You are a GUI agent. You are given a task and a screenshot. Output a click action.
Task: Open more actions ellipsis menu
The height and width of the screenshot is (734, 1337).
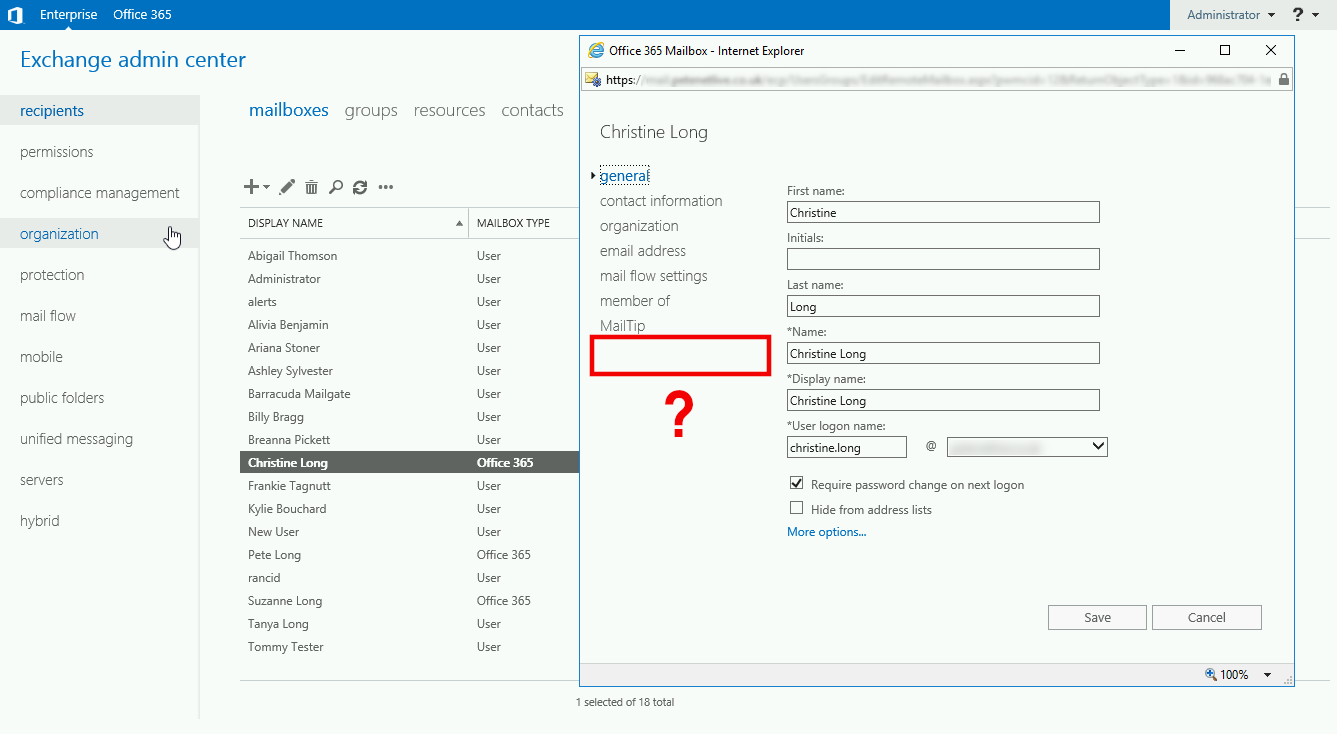pos(386,187)
